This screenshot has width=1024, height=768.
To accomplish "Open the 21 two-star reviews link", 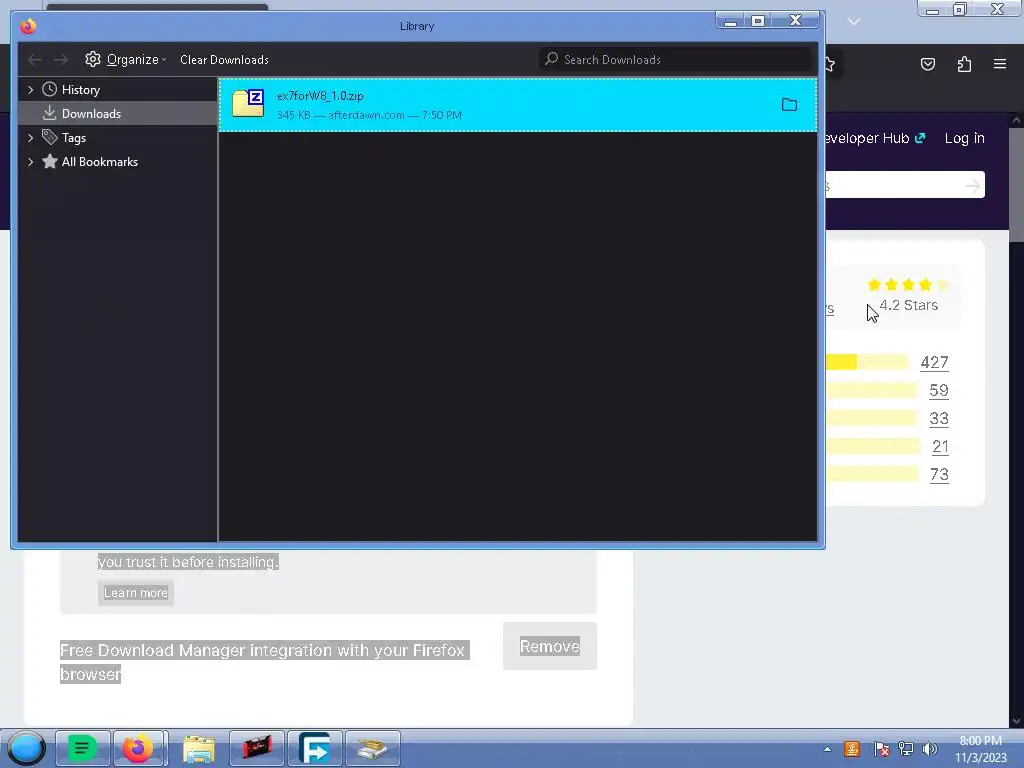I will 940,447.
